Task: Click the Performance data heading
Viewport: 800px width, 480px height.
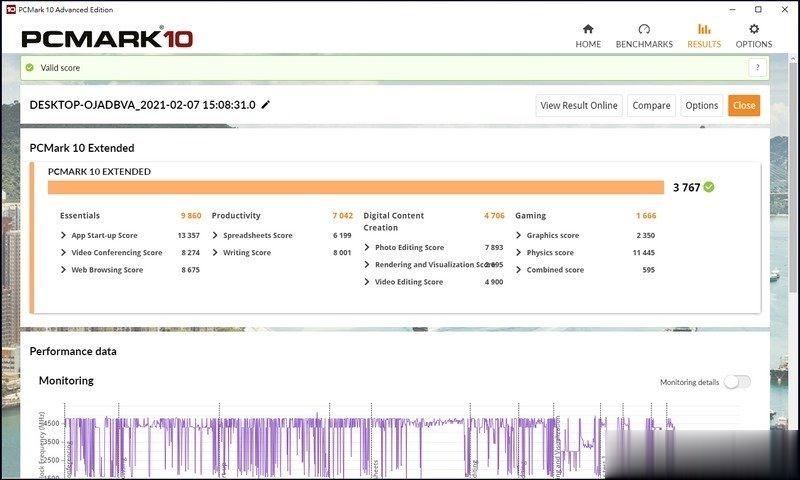Action: [73, 351]
